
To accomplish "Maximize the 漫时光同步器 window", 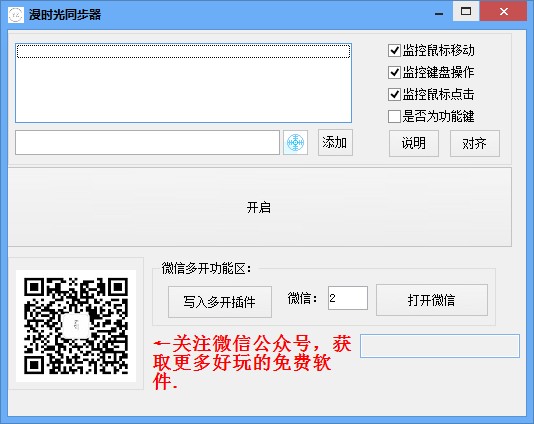I will click(x=466, y=11).
